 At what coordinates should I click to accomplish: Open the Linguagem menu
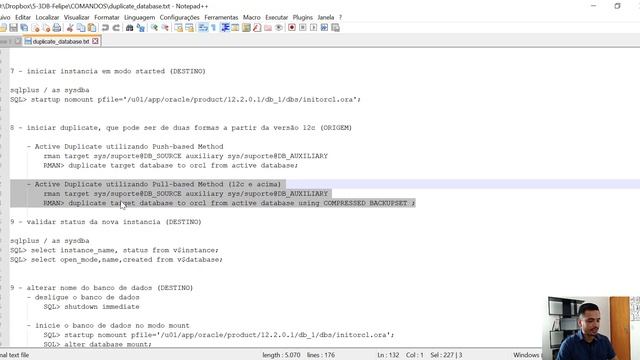[x=140, y=17]
